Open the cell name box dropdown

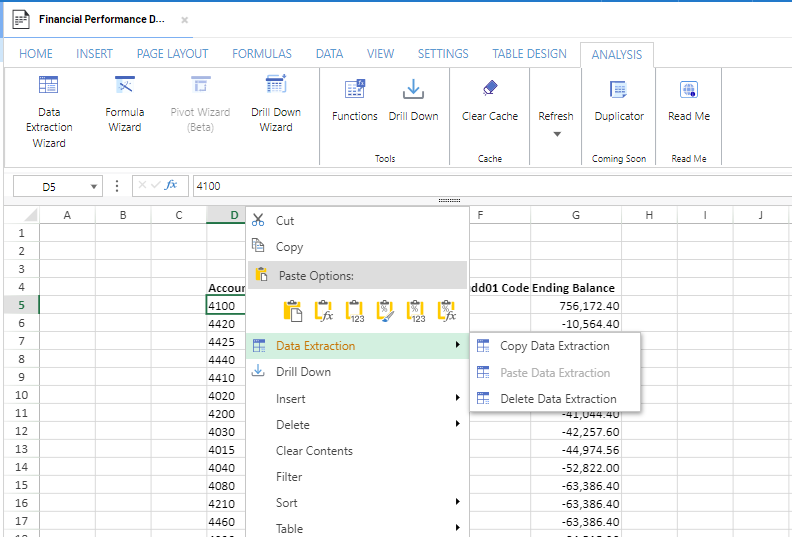pyautogui.click(x=95, y=186)
